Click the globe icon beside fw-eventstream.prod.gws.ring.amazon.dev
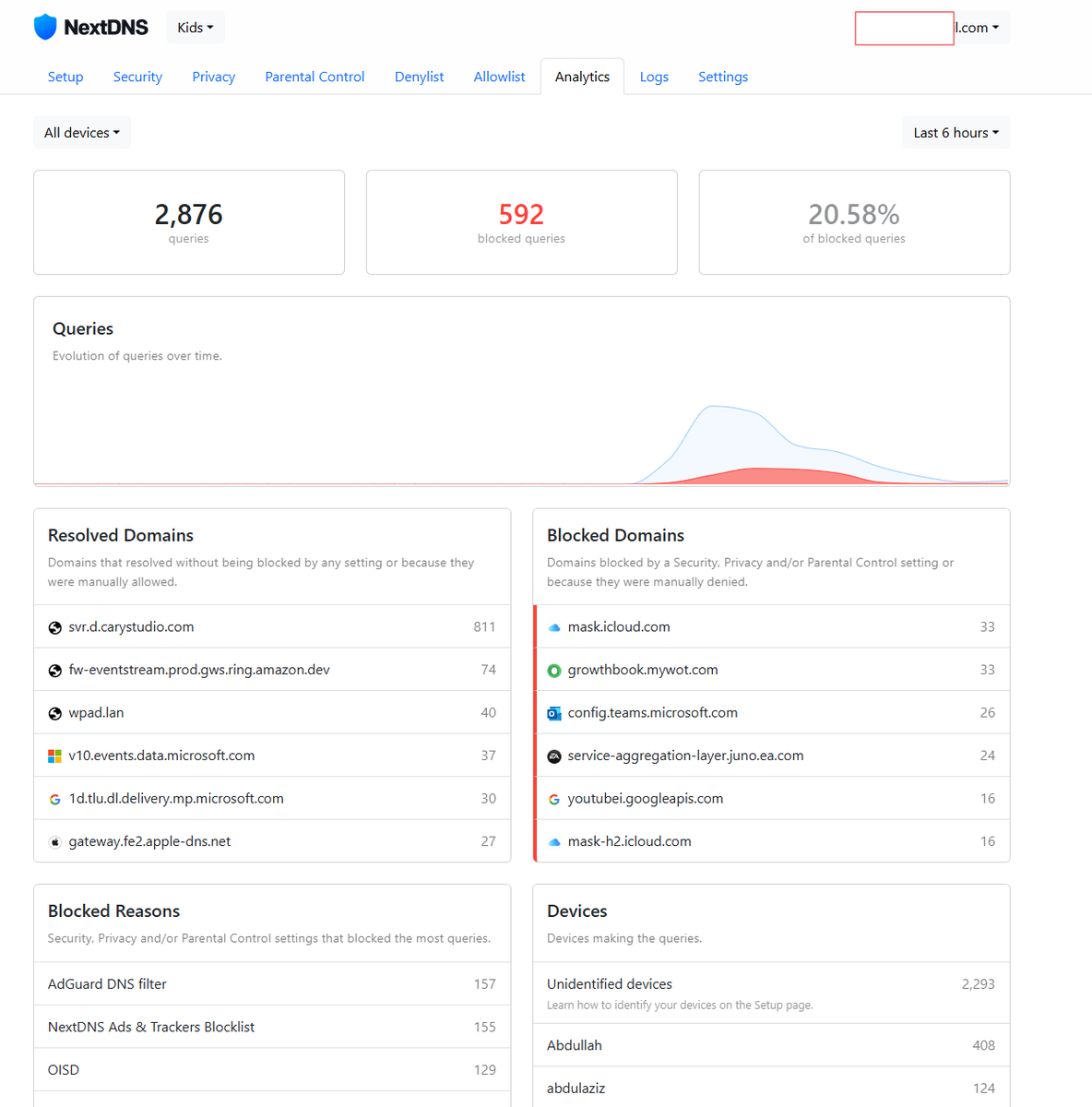Viewport: 1092px width, 1107px height. [x=55, y=671]
